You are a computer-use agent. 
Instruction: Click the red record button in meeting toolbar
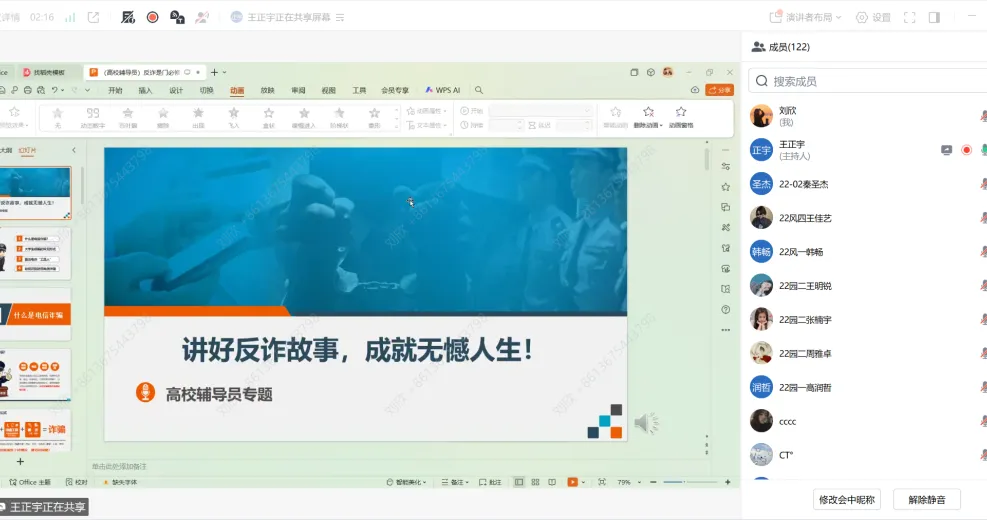point(153,17)
